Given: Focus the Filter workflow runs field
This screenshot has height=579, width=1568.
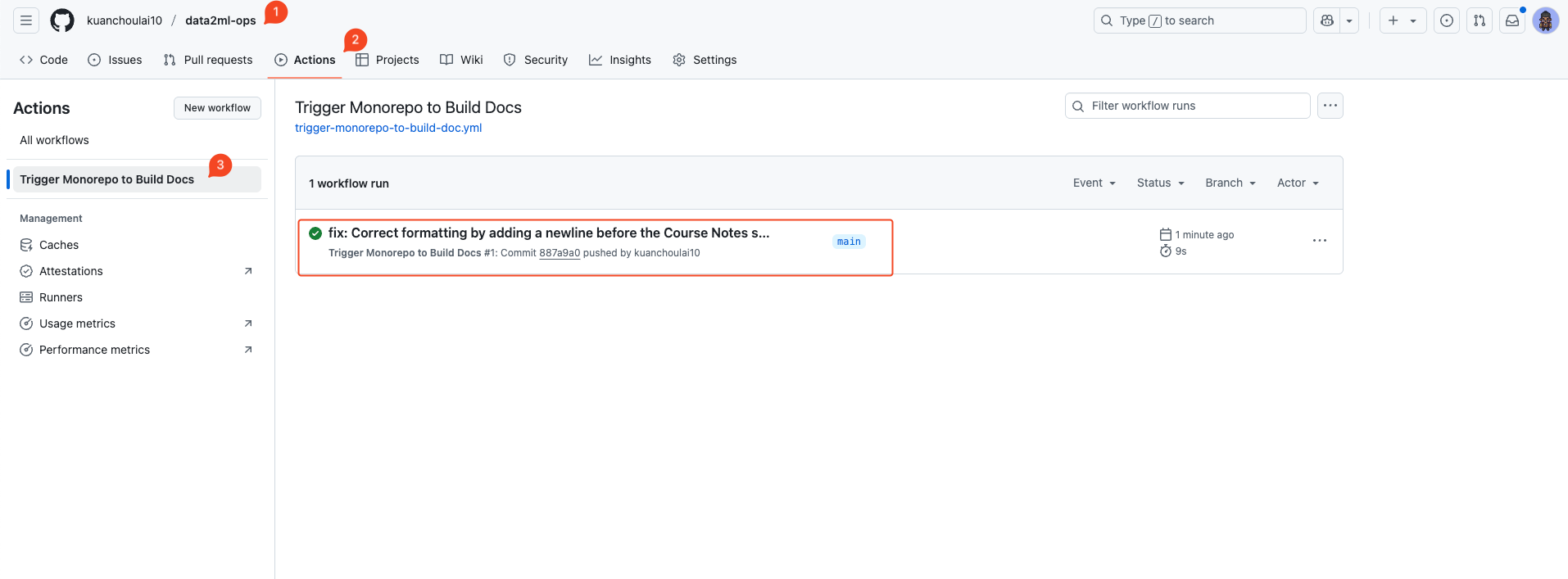Looking at the screenshot, I should click(1188, 106).
